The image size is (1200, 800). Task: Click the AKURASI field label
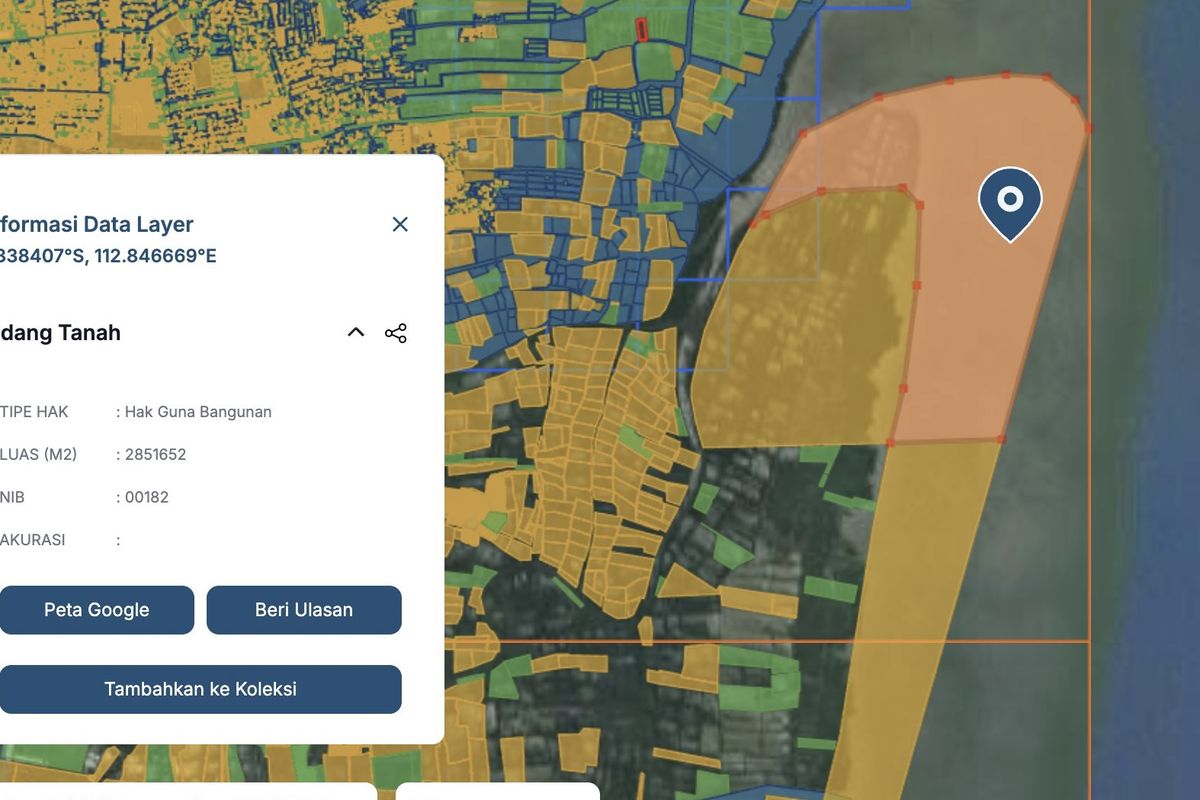pos(33,540)
